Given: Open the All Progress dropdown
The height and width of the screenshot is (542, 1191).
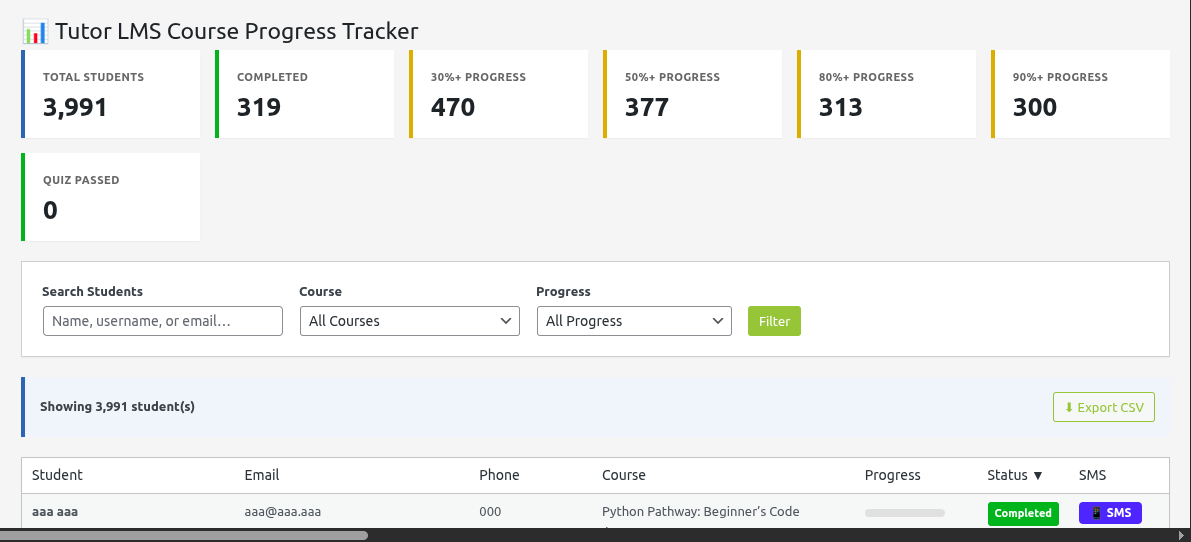Looking at the screenshot, I should (x=634, y=321).
